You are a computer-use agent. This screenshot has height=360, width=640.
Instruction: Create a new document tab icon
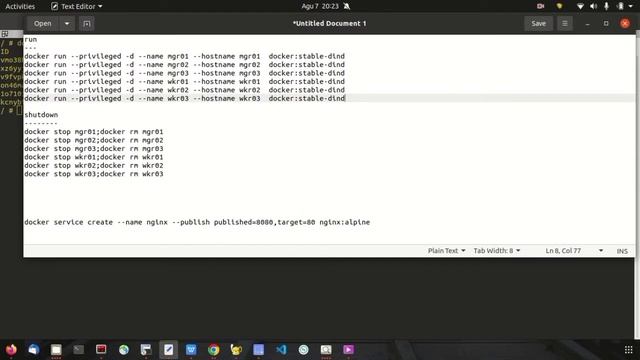87,24
